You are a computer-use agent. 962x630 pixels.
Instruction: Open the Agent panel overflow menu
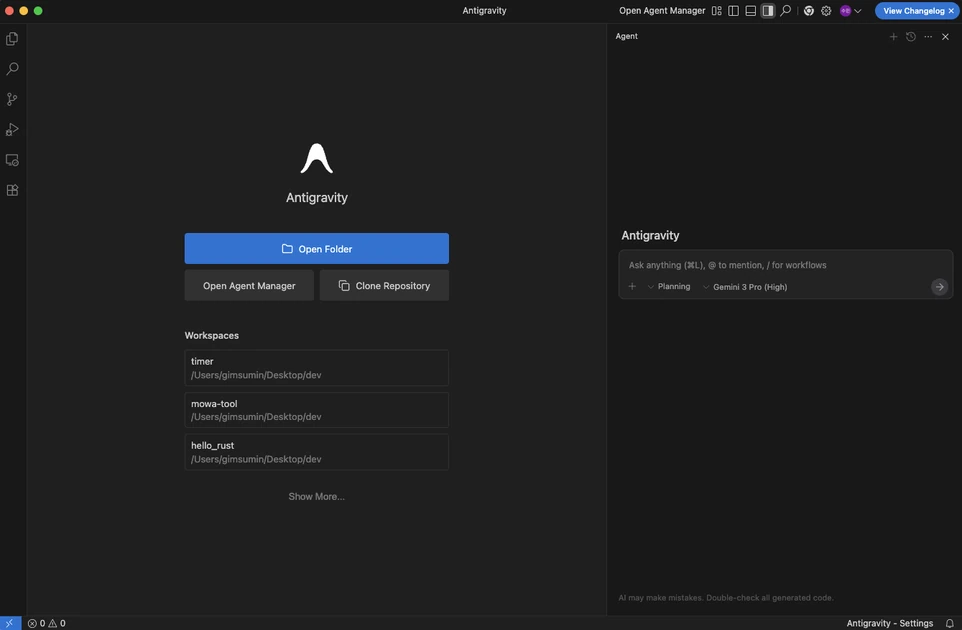pos(925,34)
